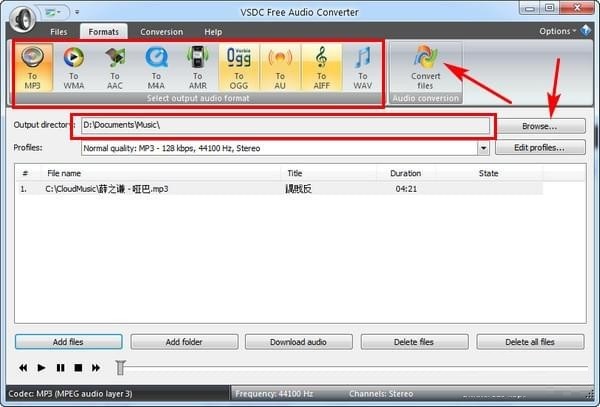Screen dimensions: 600x407
Task: Click the playback position slider handle
Action: [121, 368]
